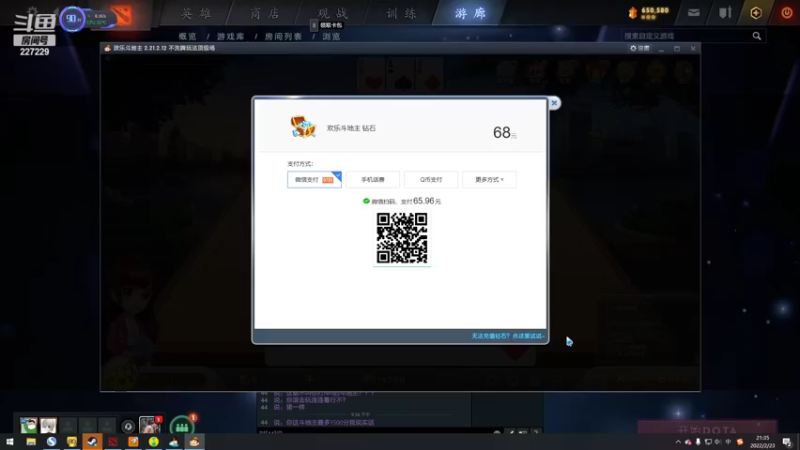Open the Sogou browser taskbar icon
Viewport: 800px width, 450px height.
[52, 442]
